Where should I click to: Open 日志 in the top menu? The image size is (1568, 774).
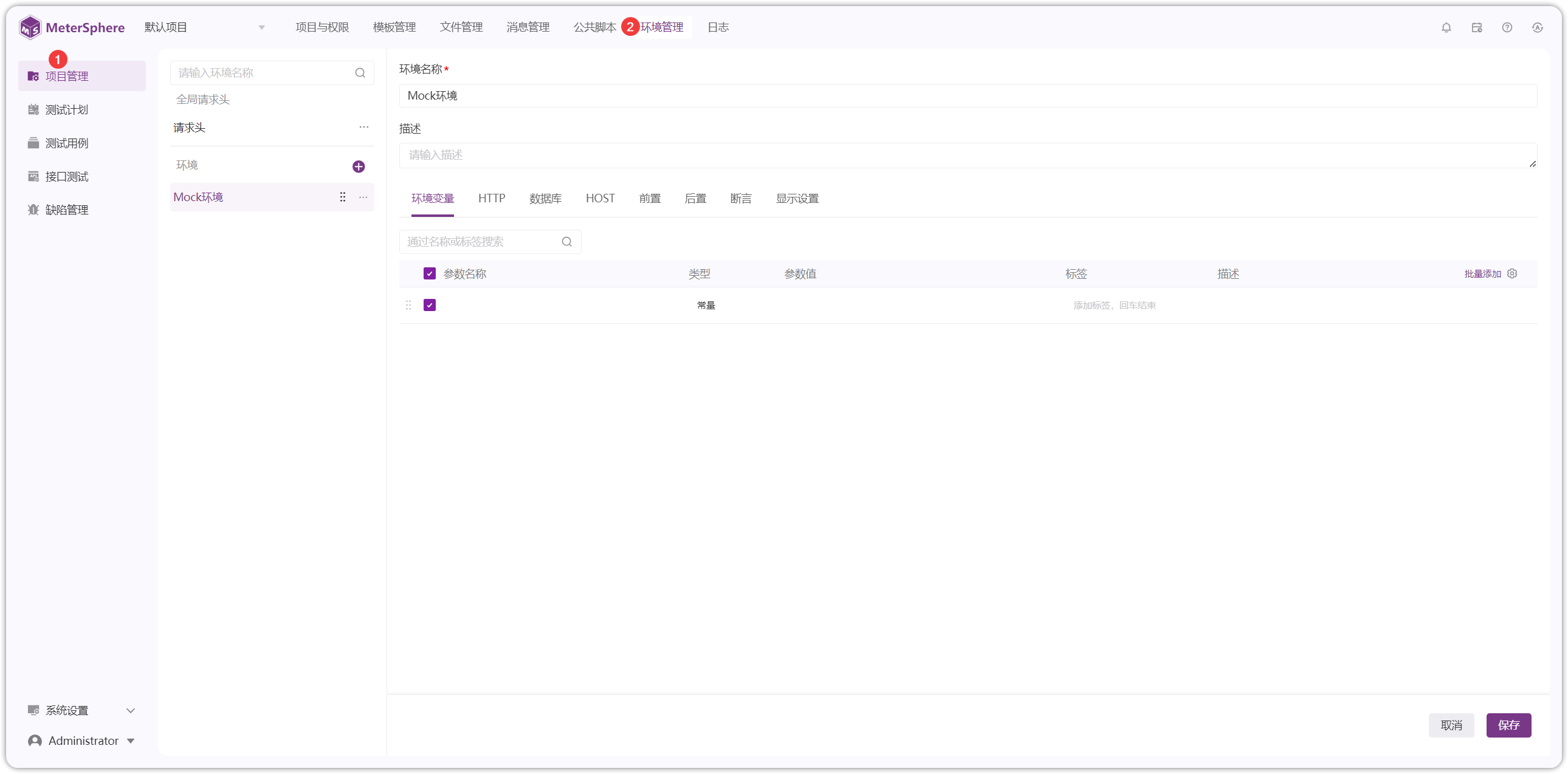coord(718,27)
